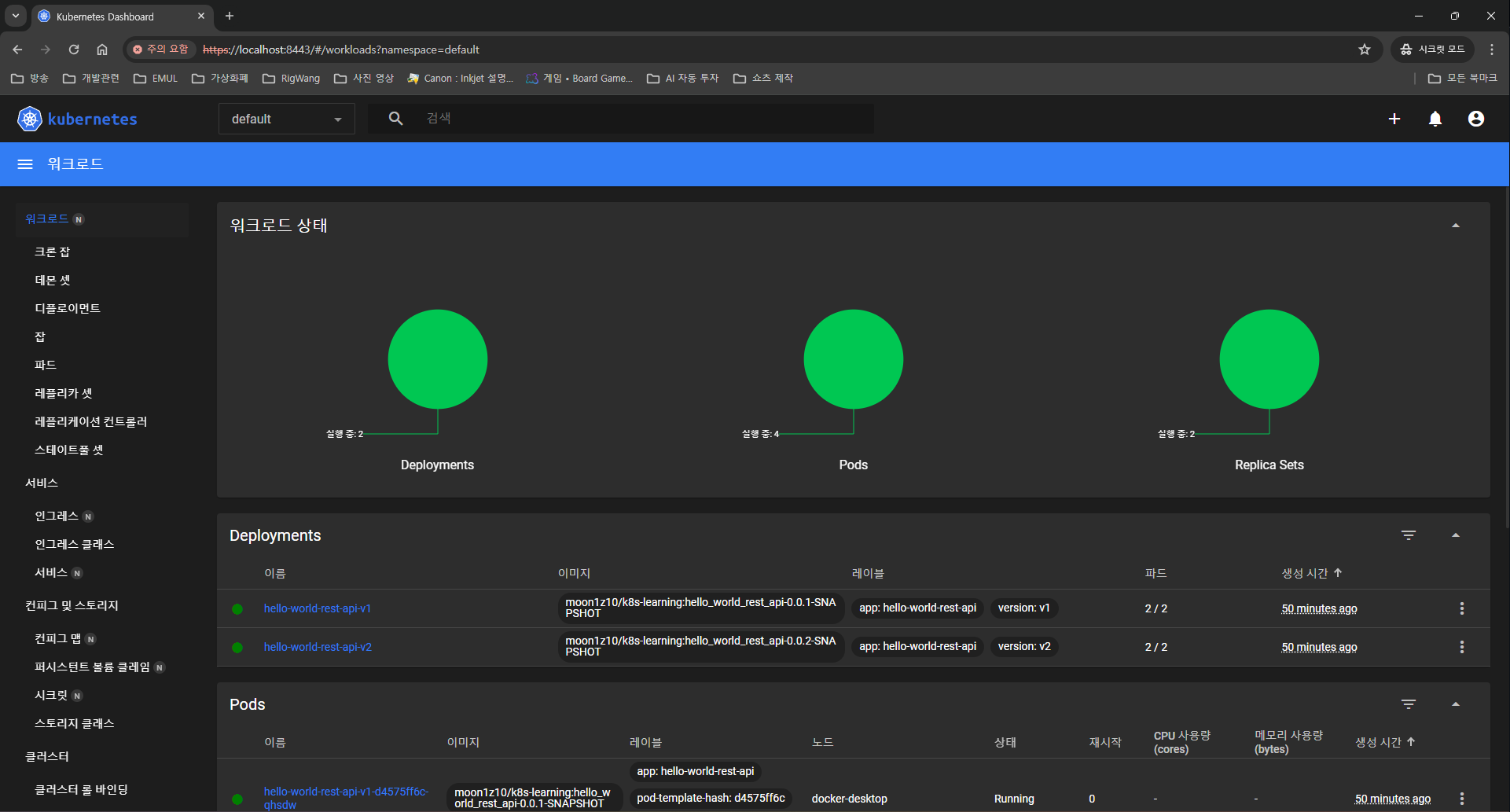
Task: Open actions menu for the docker-desktop pod row
Action: 1462,799
